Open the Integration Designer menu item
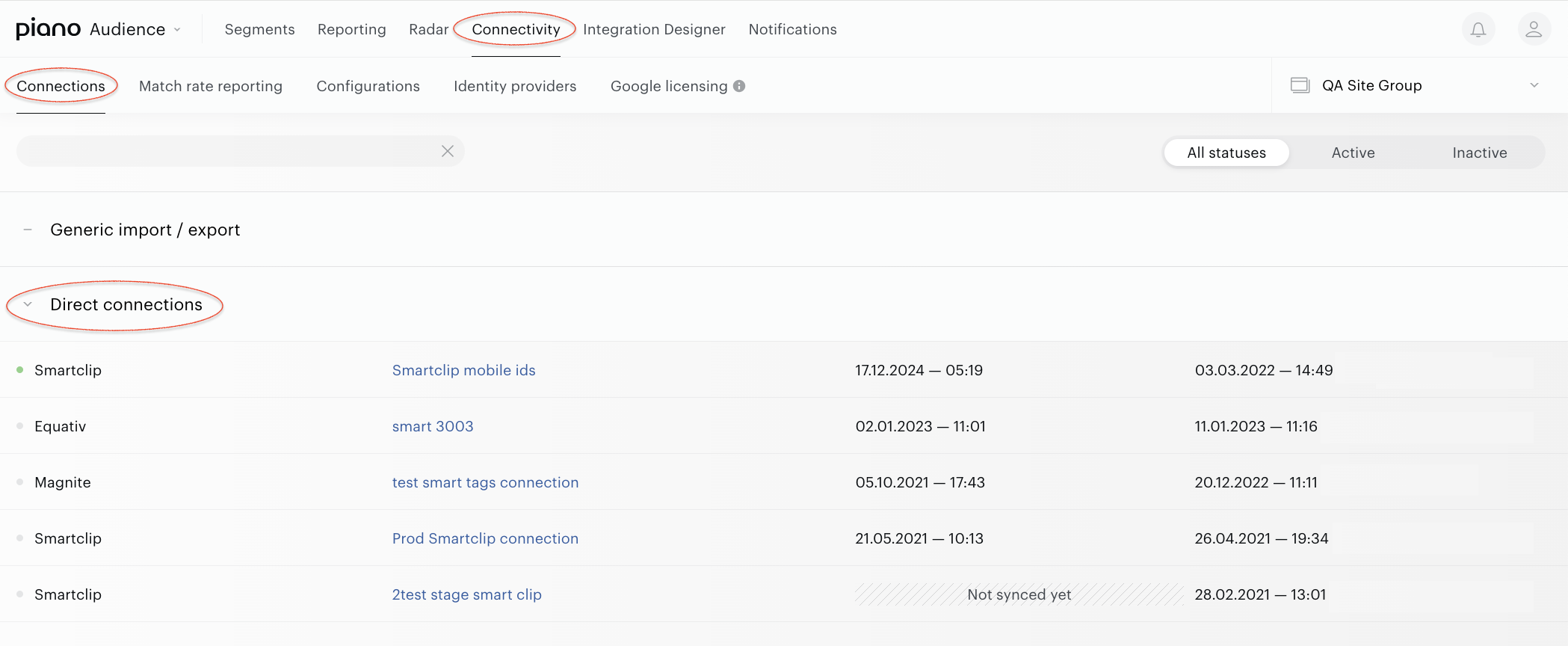 tap(654, 29)
